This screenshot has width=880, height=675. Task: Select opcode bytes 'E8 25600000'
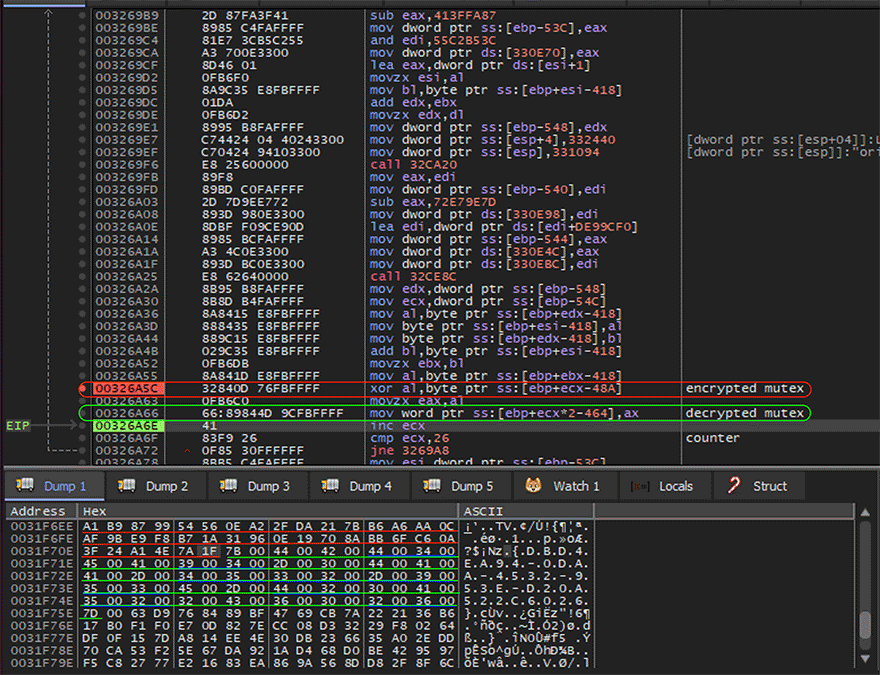(245, 164)
